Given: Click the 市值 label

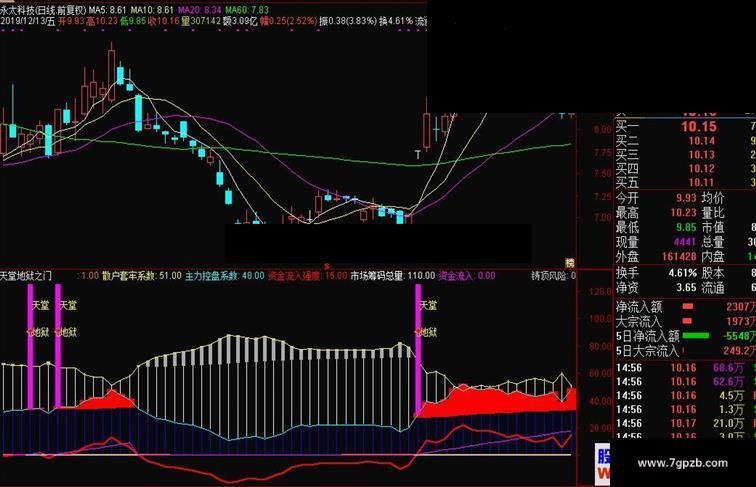Looking at the screenshot, I should (x=713, y=227).
